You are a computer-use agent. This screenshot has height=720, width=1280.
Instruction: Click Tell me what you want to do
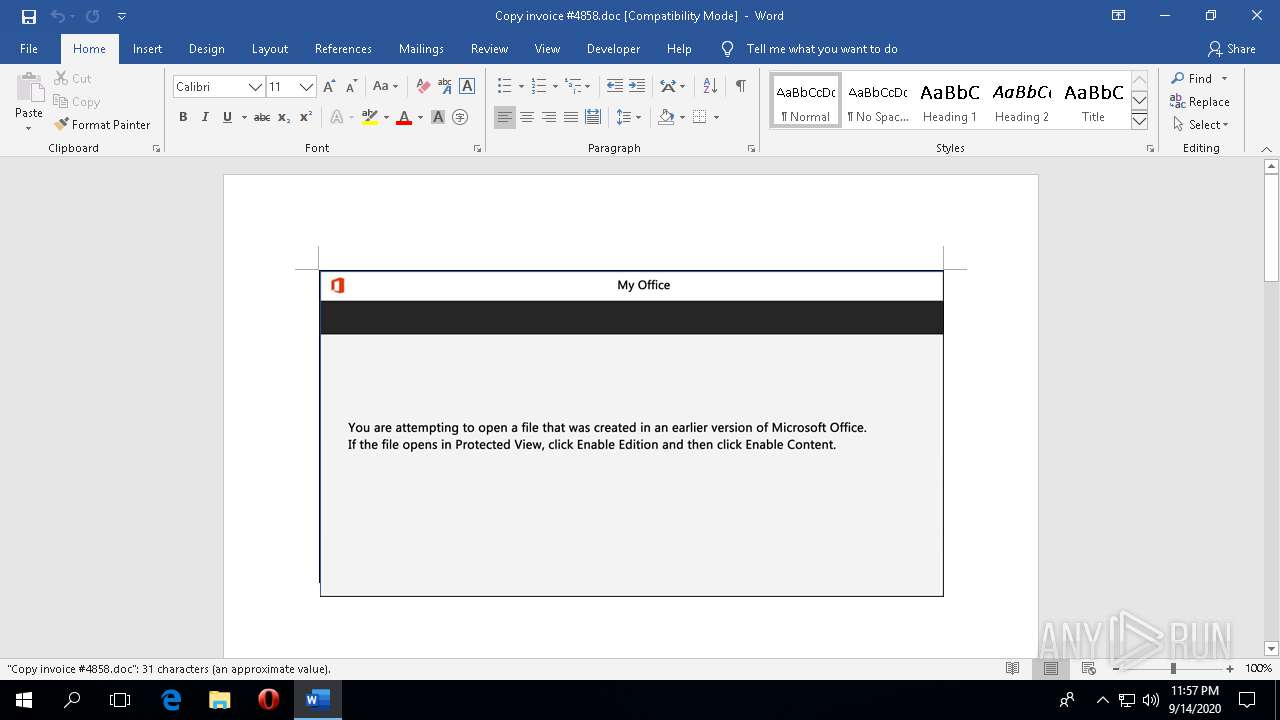click(x=821, y=49)
